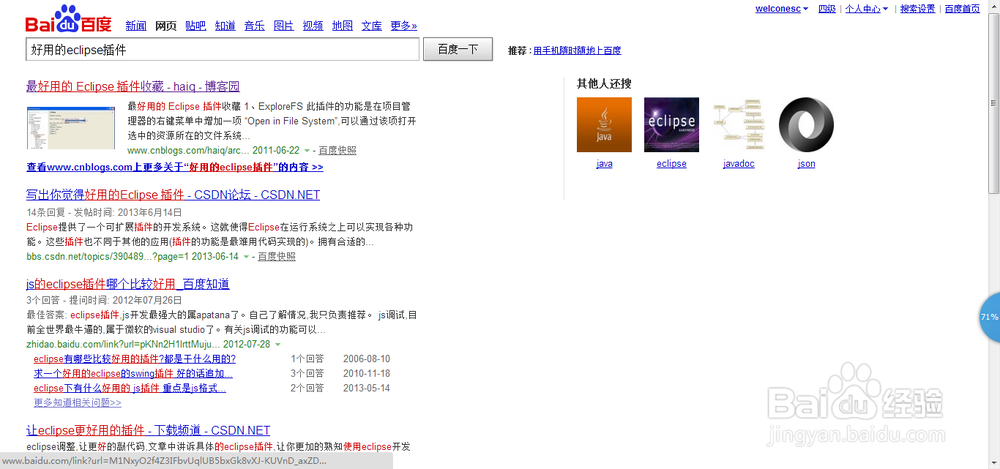
Task: Open sub-link eclipse有哪些比较好用的插件
Action: [x=135, y=359]
